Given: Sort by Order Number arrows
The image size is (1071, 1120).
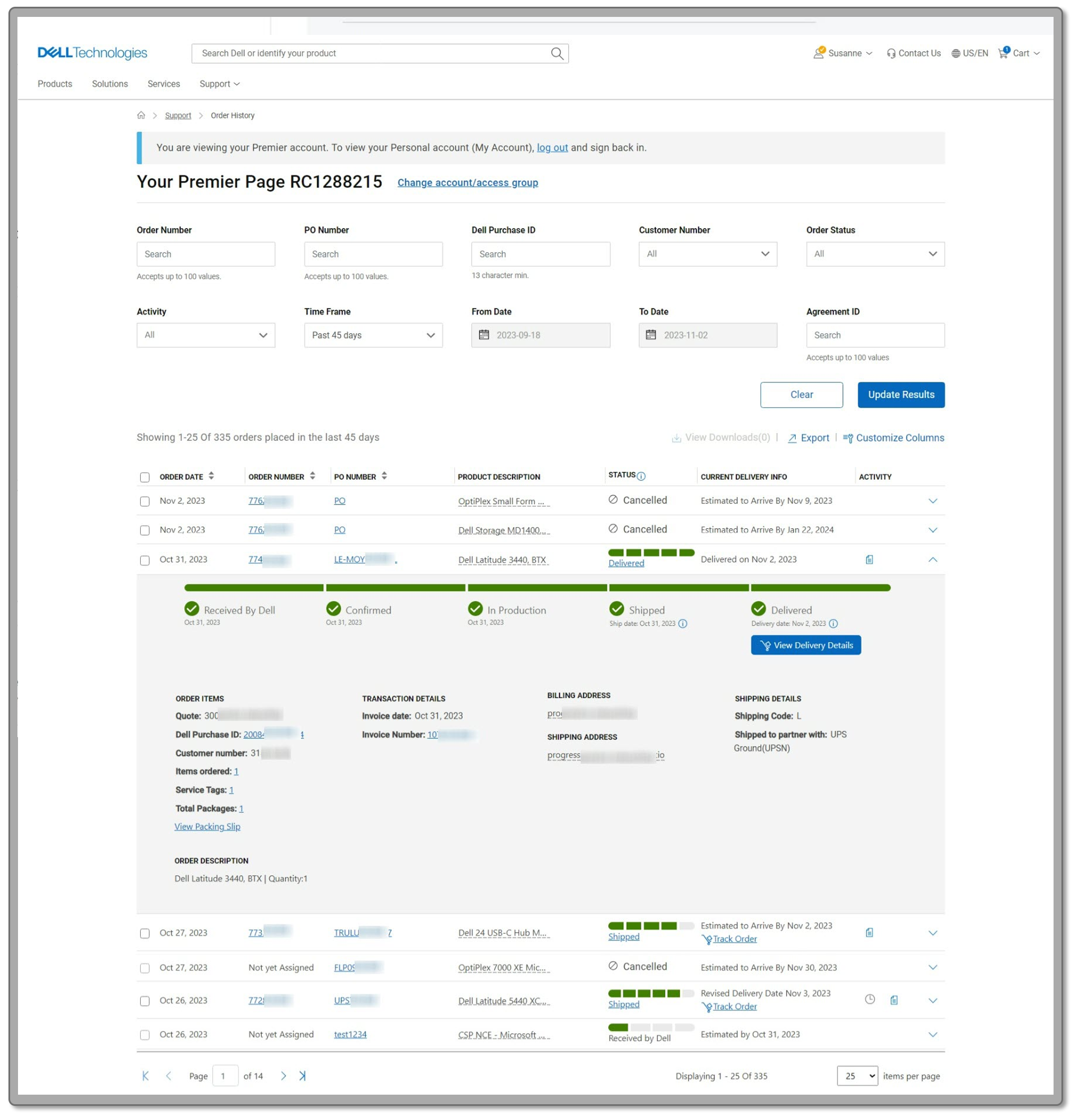Looking at the screenshot, I should tap(313, 475).
